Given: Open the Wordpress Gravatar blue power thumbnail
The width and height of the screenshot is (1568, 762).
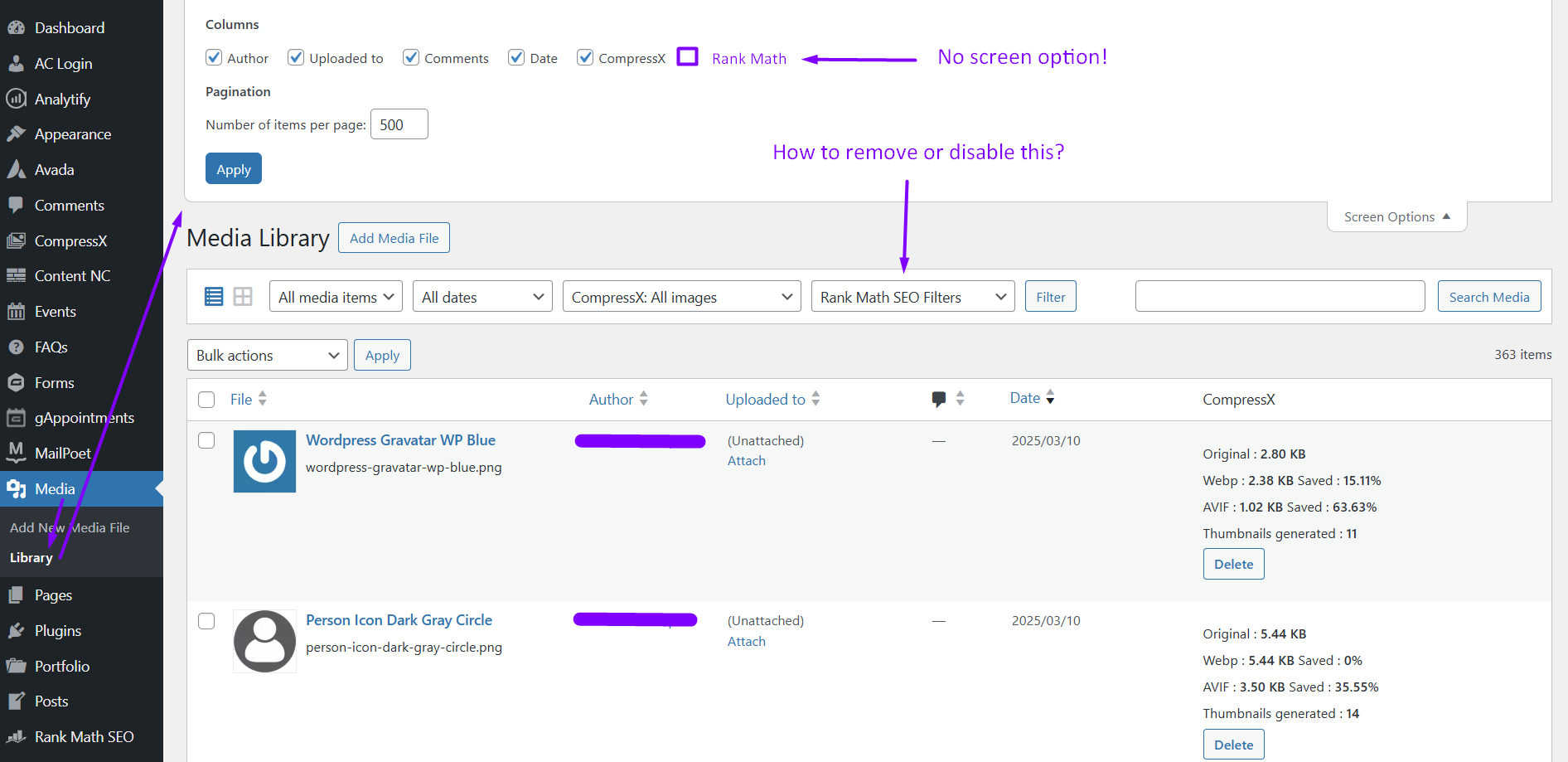Looking at the screenshot, I should [264, 461].
